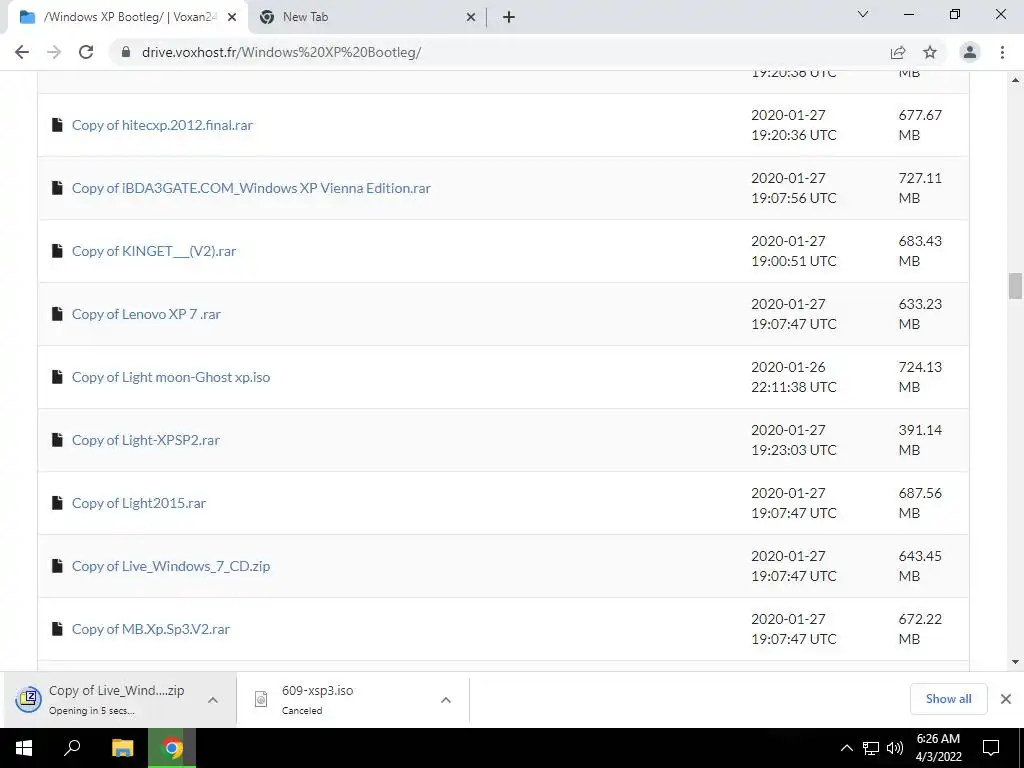
Task: Click file icon next to MB.Xp.Sp3.V2.rar
Action: [57, 629]
